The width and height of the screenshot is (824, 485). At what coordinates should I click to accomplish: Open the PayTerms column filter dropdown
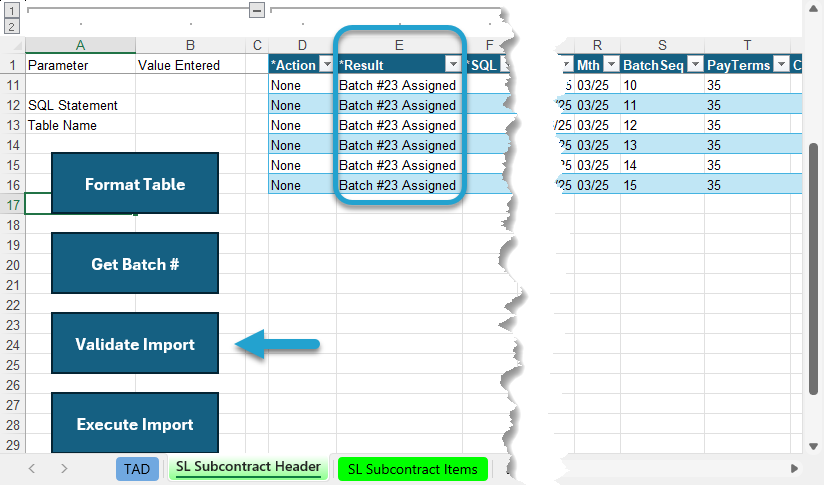781,65
